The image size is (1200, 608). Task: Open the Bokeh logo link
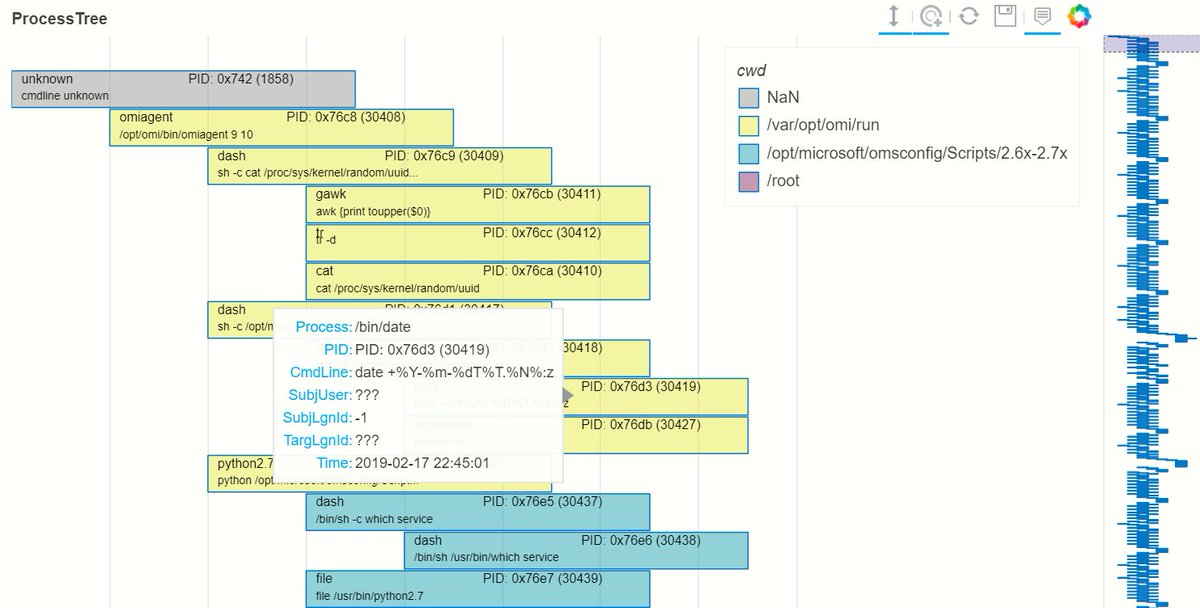(1078, 17)
